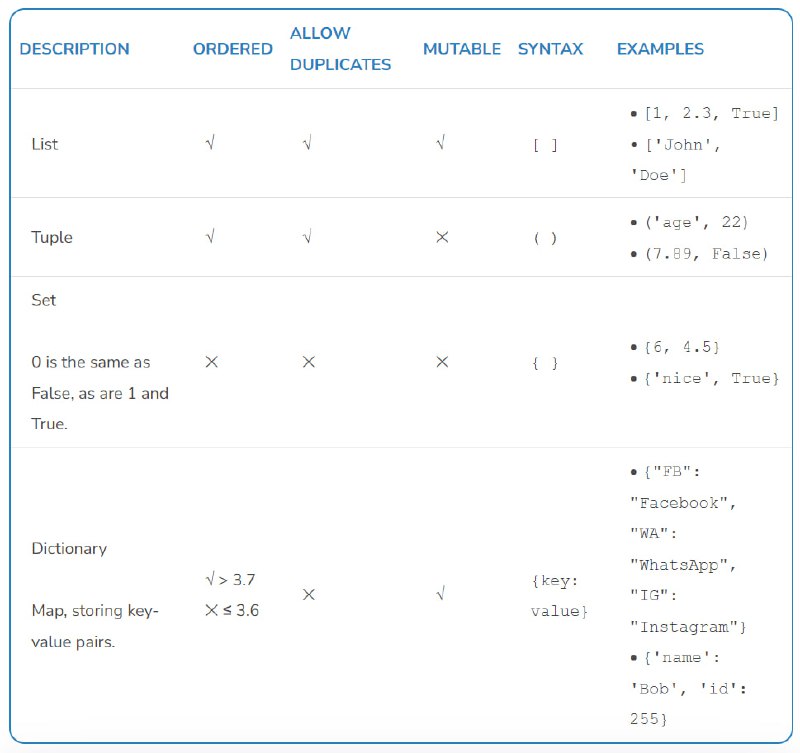Click the '√ > 3.7' dictionary ordered note
This screenshot has height=753, width=800.
(230, 580)
